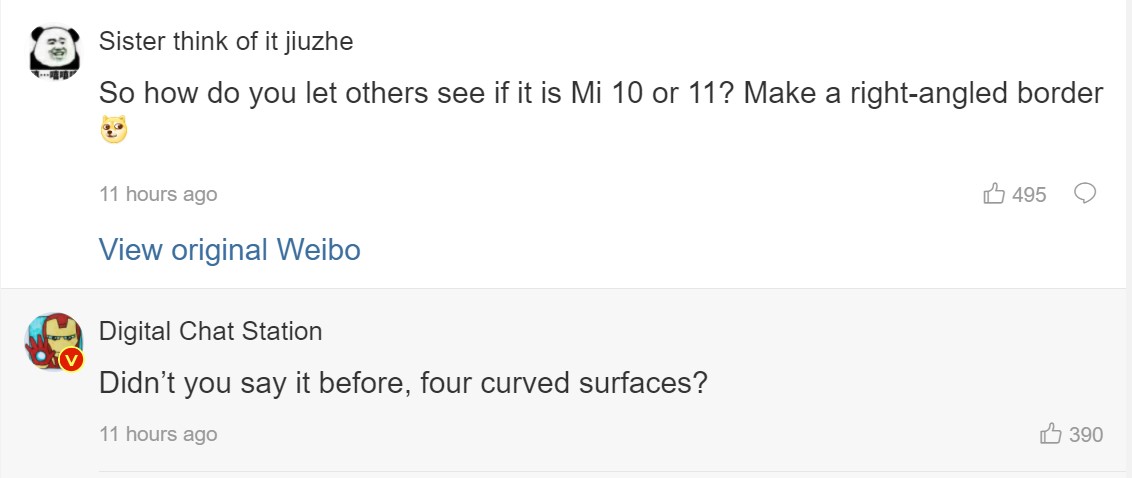Click the timestamp under Digital Chat Station's reply

click(x=158, y=434)
